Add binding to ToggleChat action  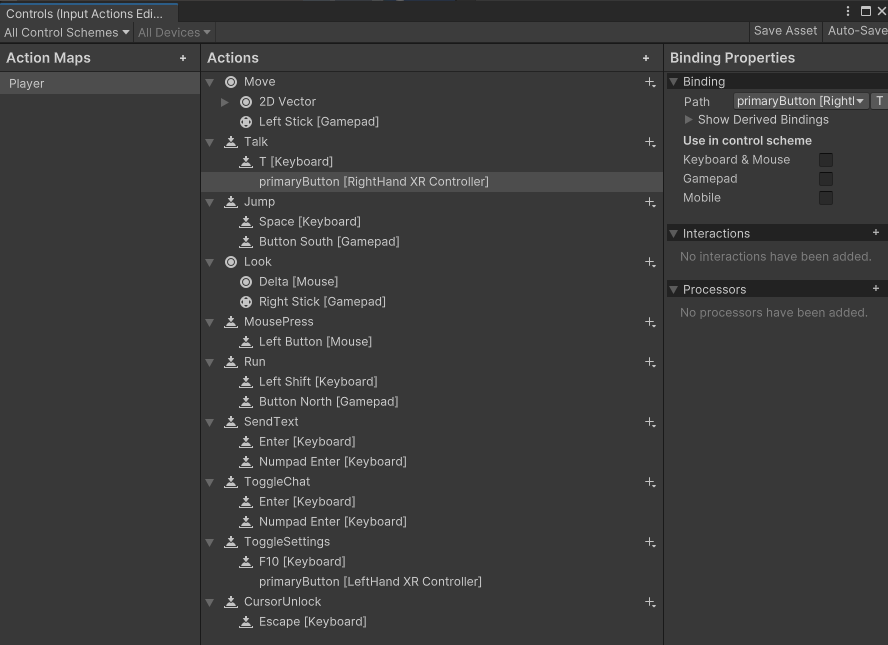click(x=650, y=482)
